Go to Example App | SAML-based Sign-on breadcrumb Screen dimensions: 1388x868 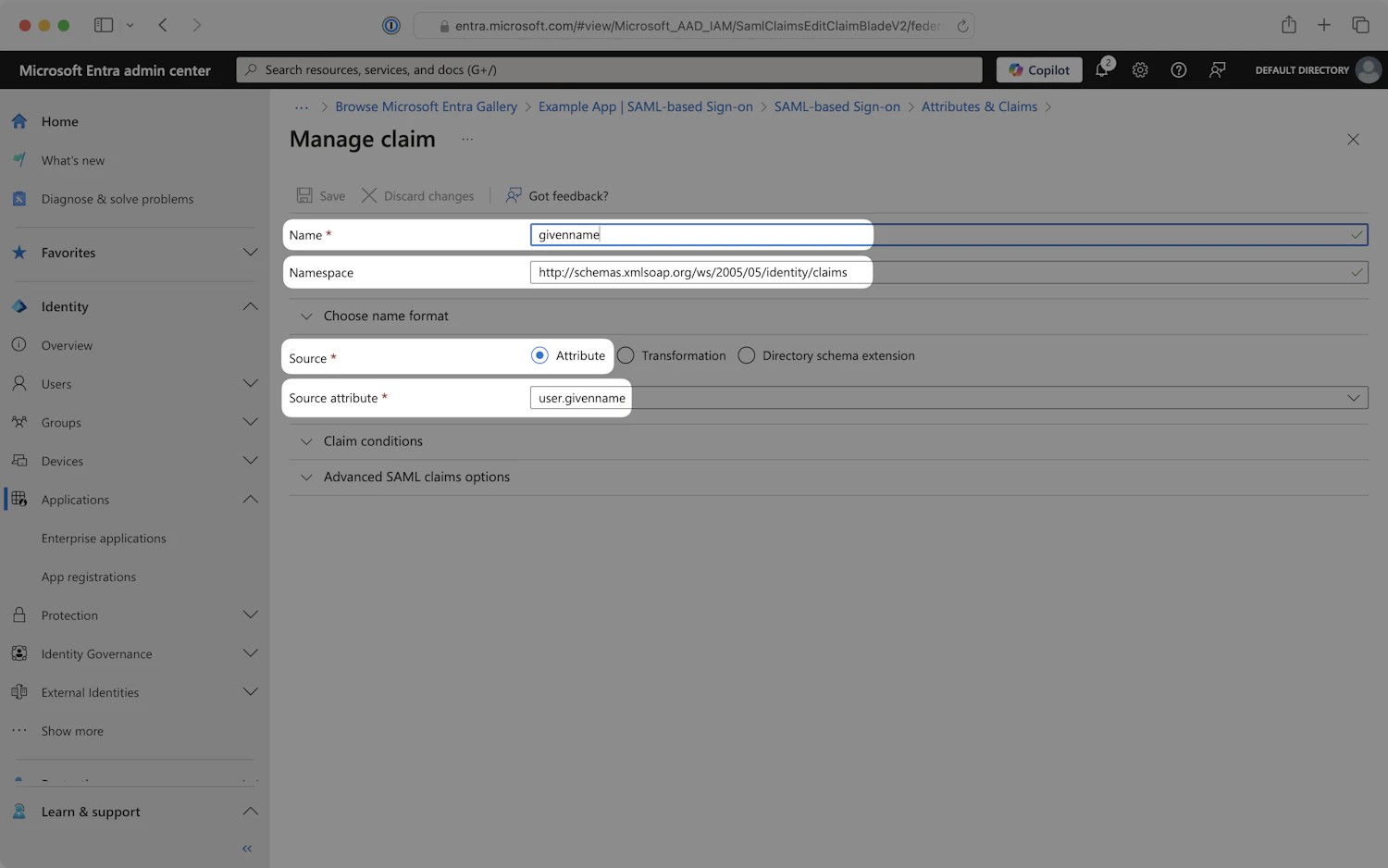point(646,106)
